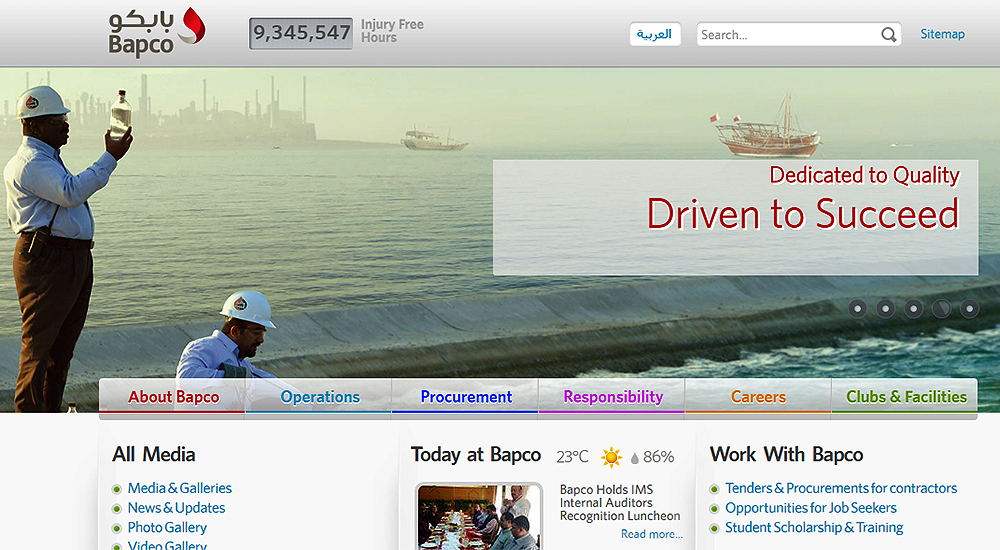Viewport: 1000px width, 550px height.
Task: Select the third slideshow dot
Action: click(914, 309)
